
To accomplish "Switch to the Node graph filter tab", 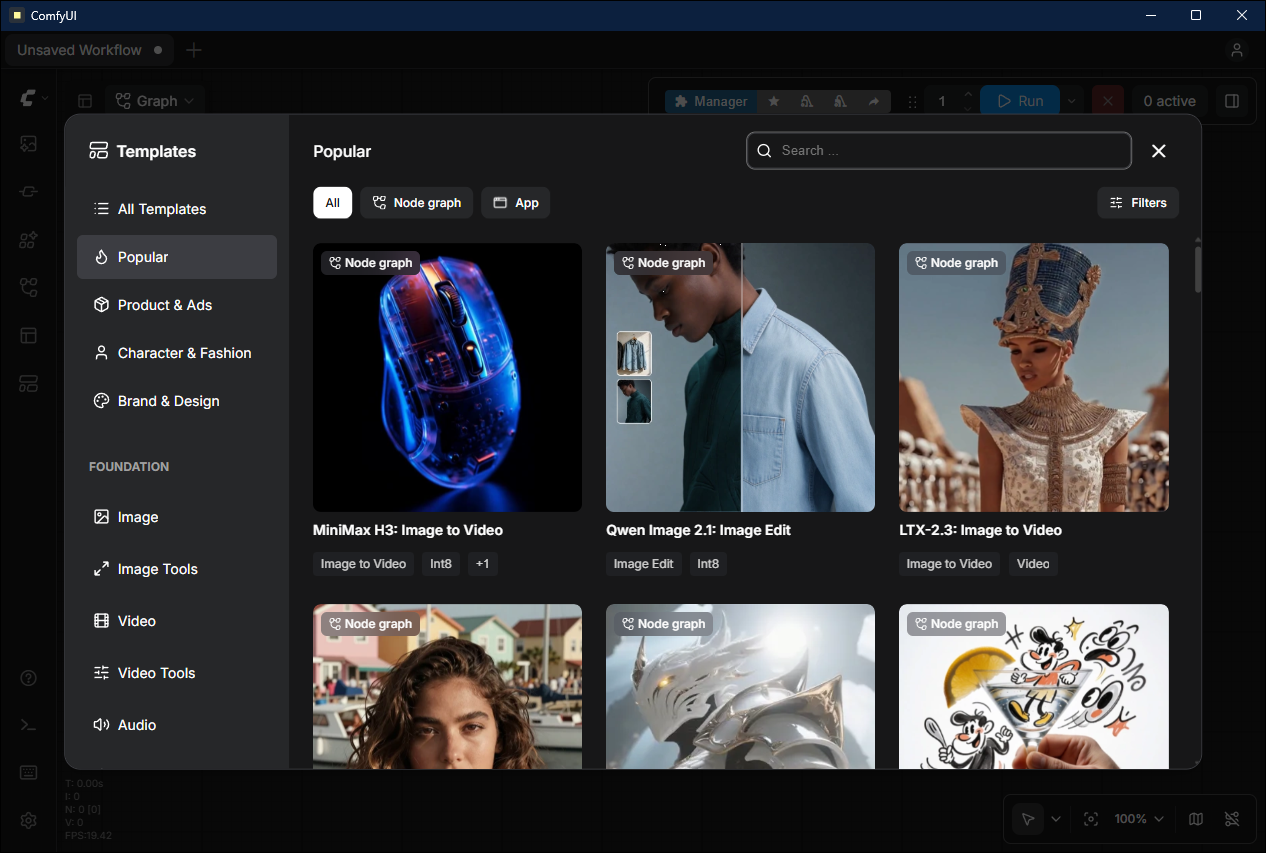I will (416, 203).
